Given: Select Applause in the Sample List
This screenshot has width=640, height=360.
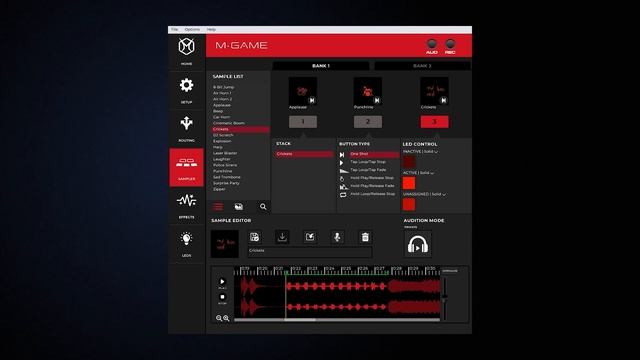Looking at the screenshot, I should pos(222,105).
